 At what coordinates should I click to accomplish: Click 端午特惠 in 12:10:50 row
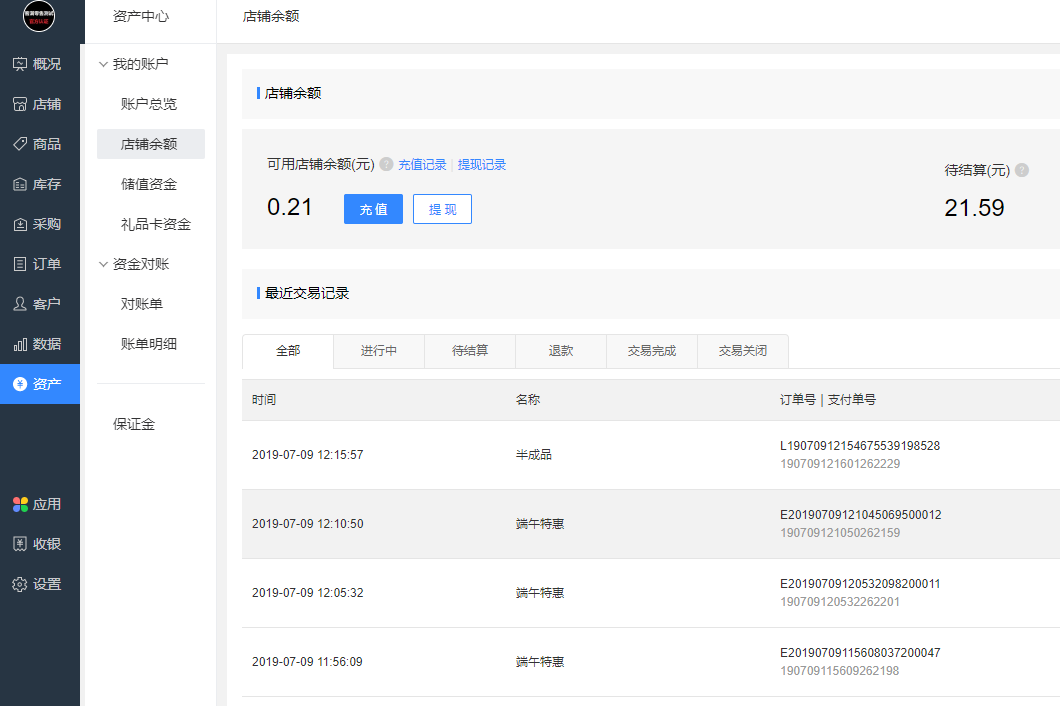pyautogui.click(x=540, y=524)
